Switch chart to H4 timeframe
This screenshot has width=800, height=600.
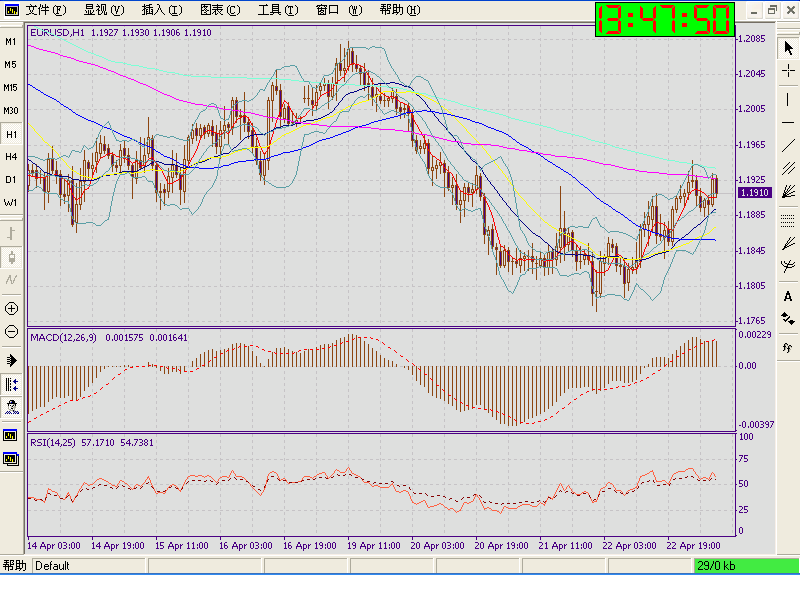tap(11, 156)
